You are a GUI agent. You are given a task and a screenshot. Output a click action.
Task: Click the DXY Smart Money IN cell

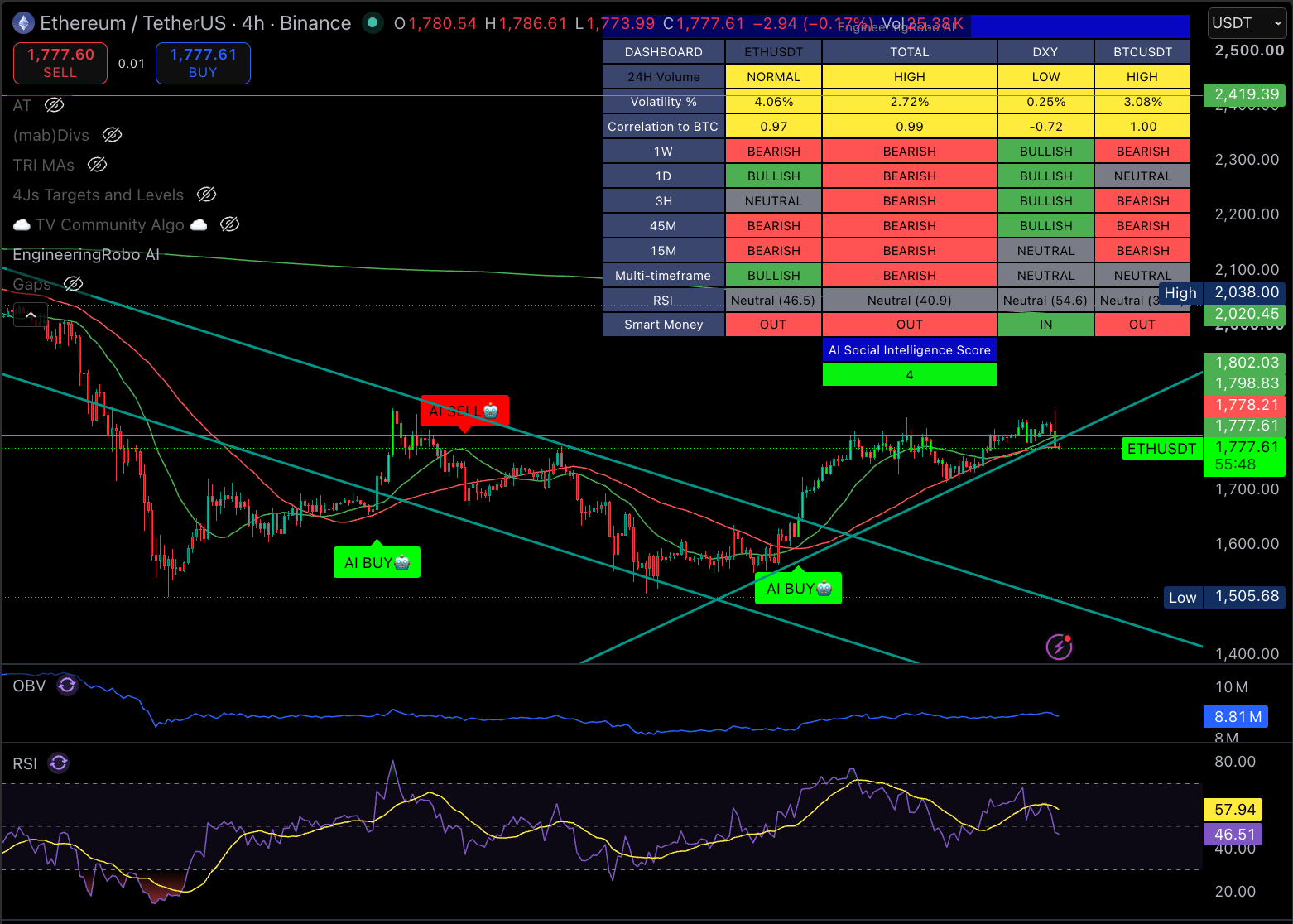(1045, 325)
